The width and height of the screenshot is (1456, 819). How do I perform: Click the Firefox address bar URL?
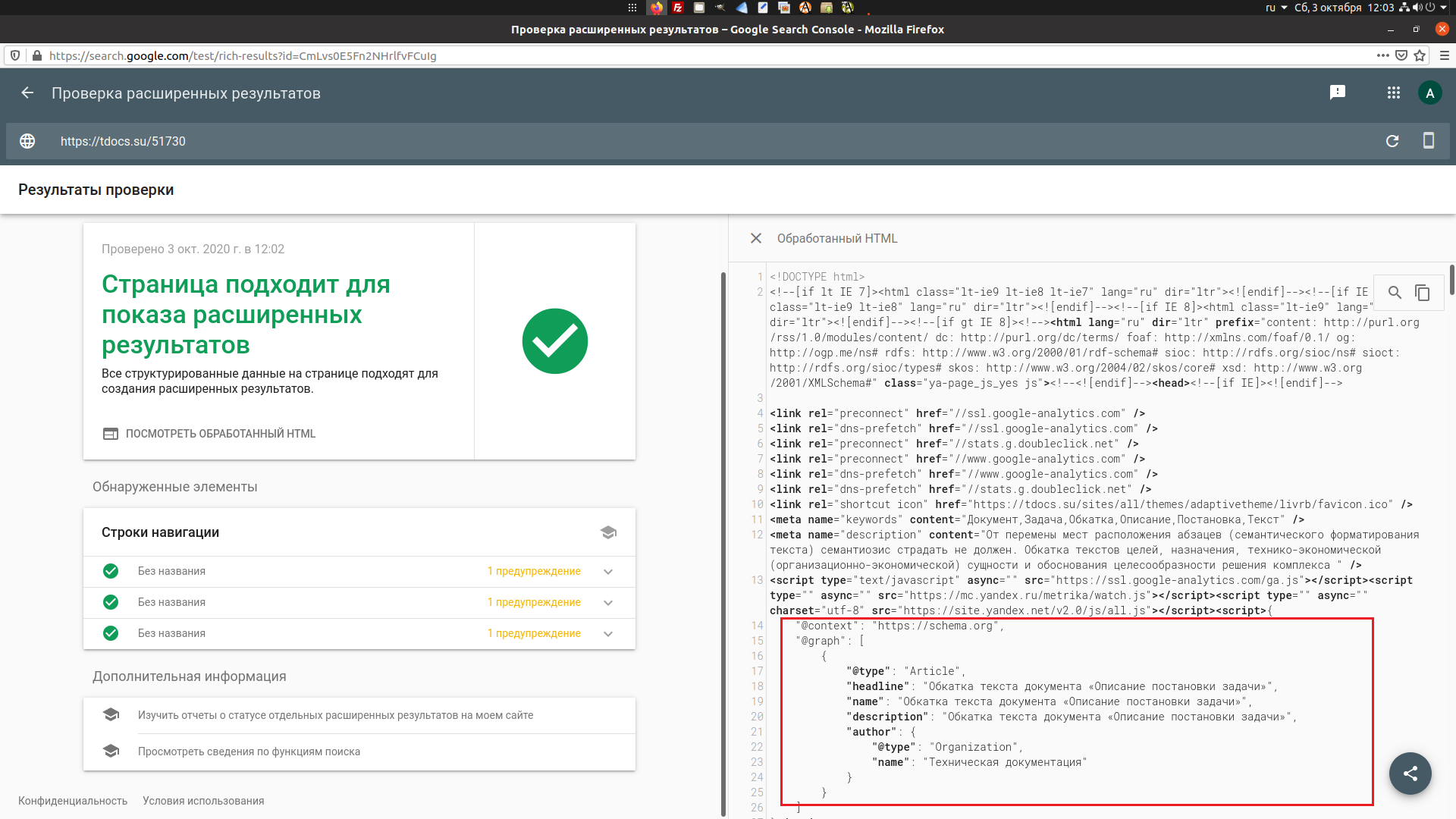pyautogui.click(x=243, y=55)
